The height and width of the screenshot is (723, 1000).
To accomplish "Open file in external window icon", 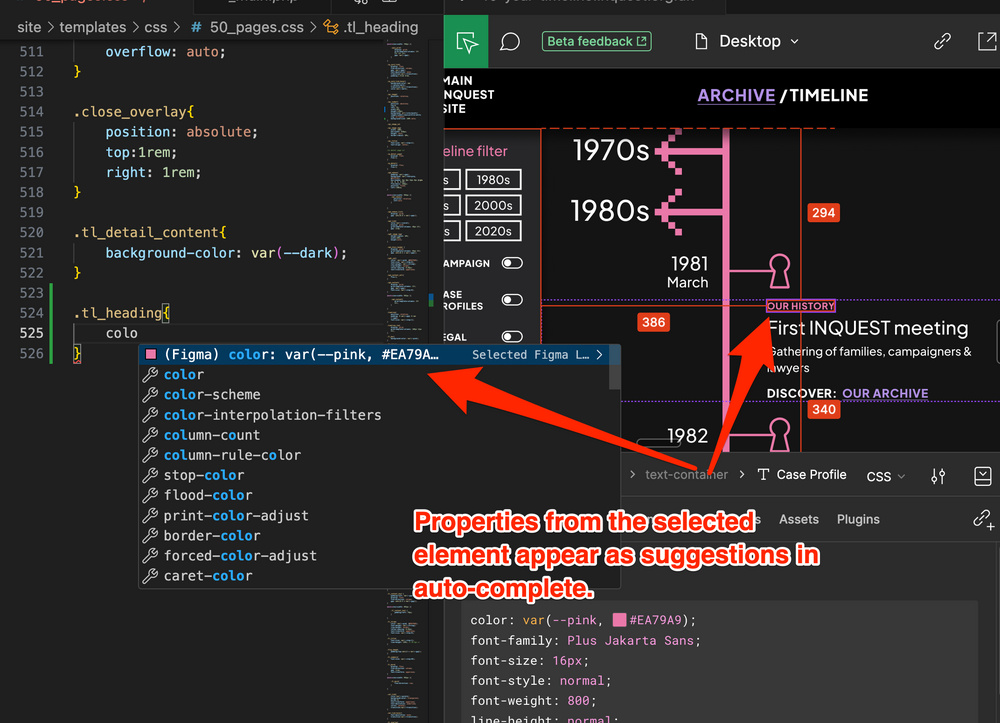I will coord(986,42).
